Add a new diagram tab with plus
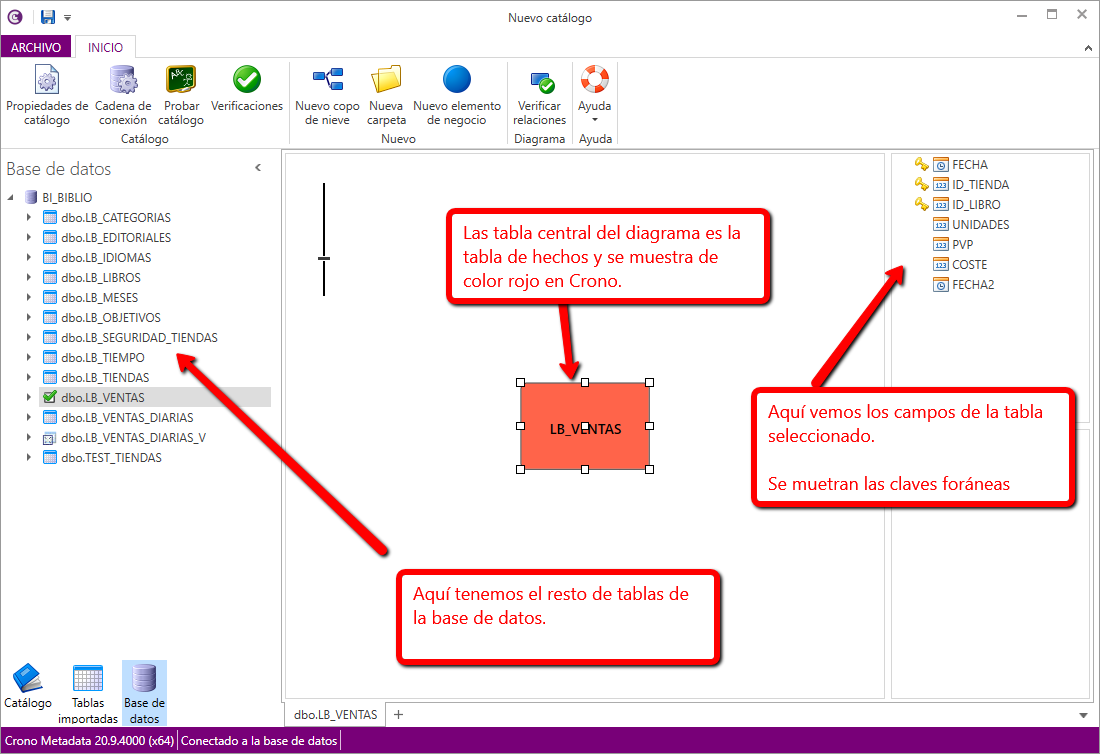1100x754 pixels. tap(398, 714)
